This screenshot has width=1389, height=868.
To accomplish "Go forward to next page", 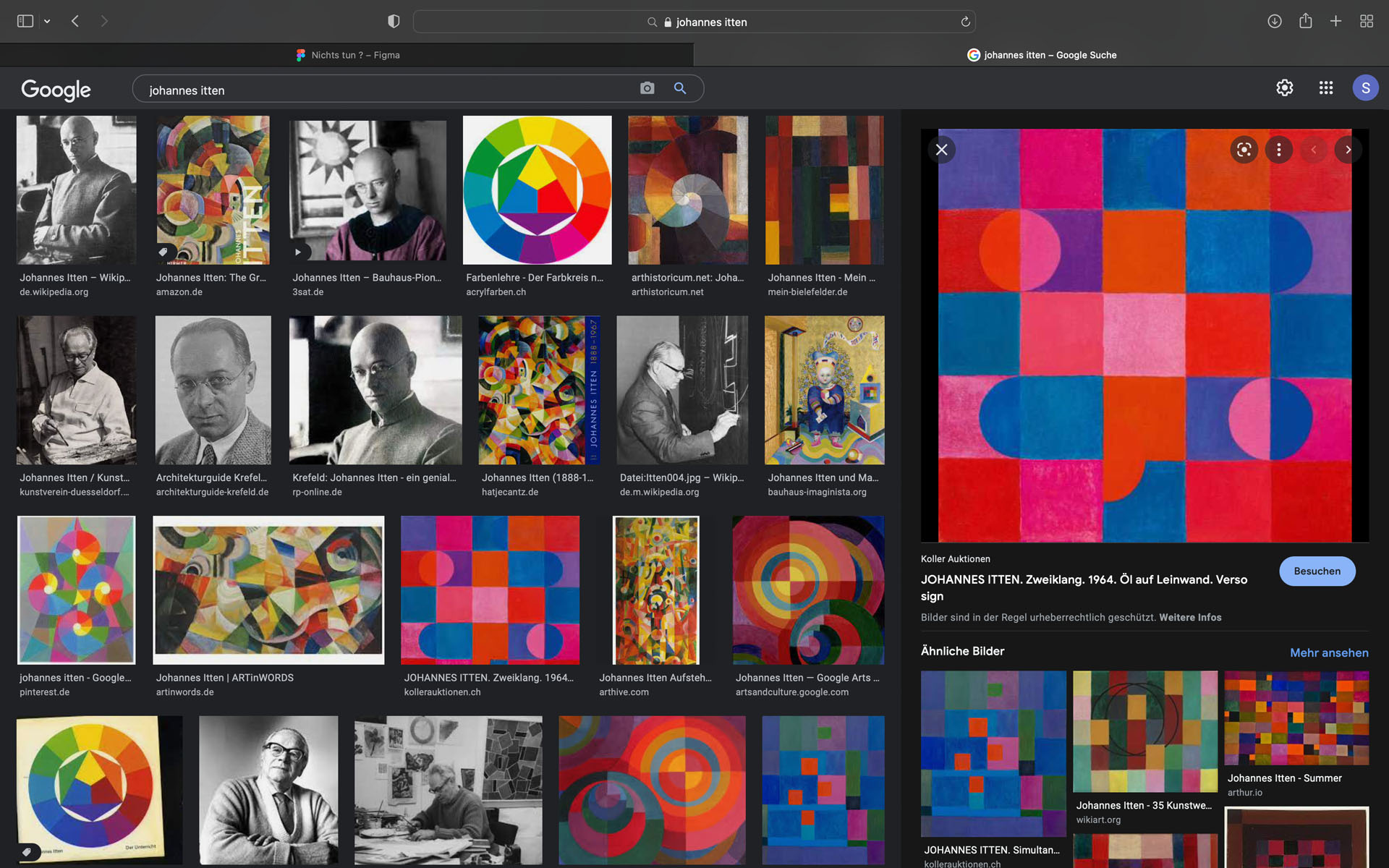I will [x=104, y=21].
